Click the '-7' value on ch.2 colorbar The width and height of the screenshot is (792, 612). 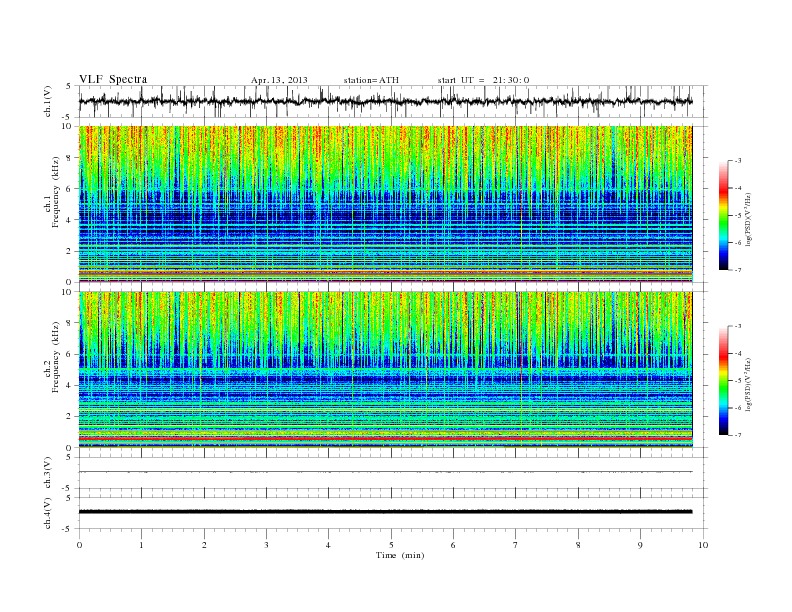tap(738, 435)
